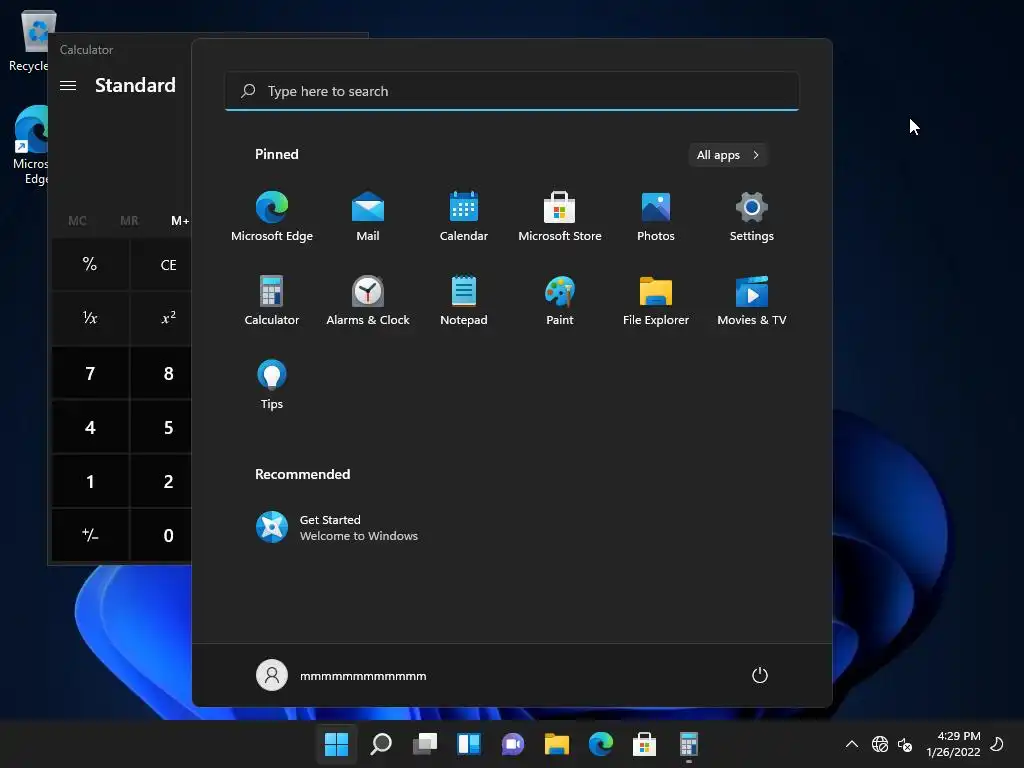Select the Microsoft Edge desktop shortcut
1024x768 pixels.
click(29, 145)
